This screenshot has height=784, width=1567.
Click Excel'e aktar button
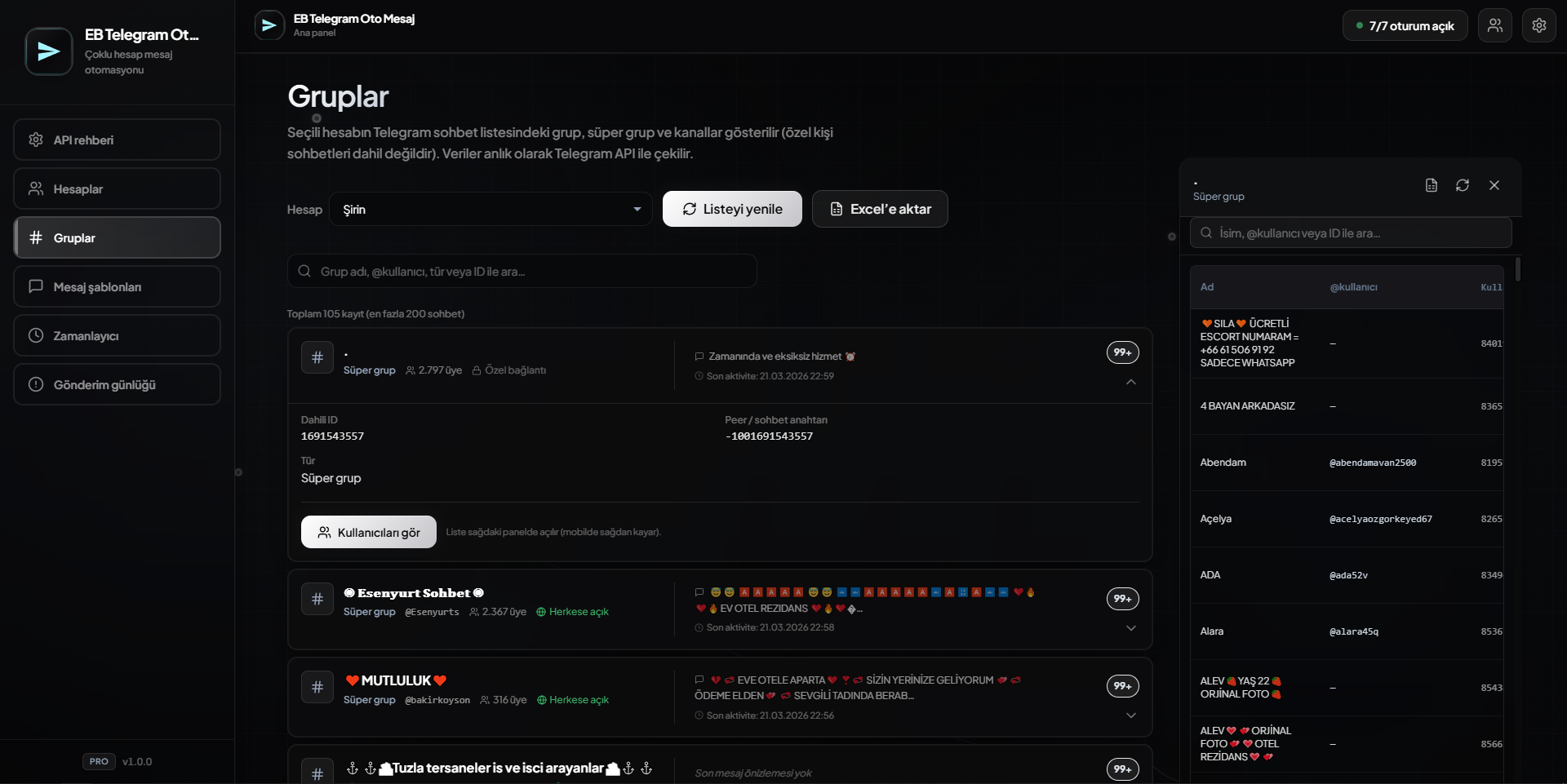880,209
